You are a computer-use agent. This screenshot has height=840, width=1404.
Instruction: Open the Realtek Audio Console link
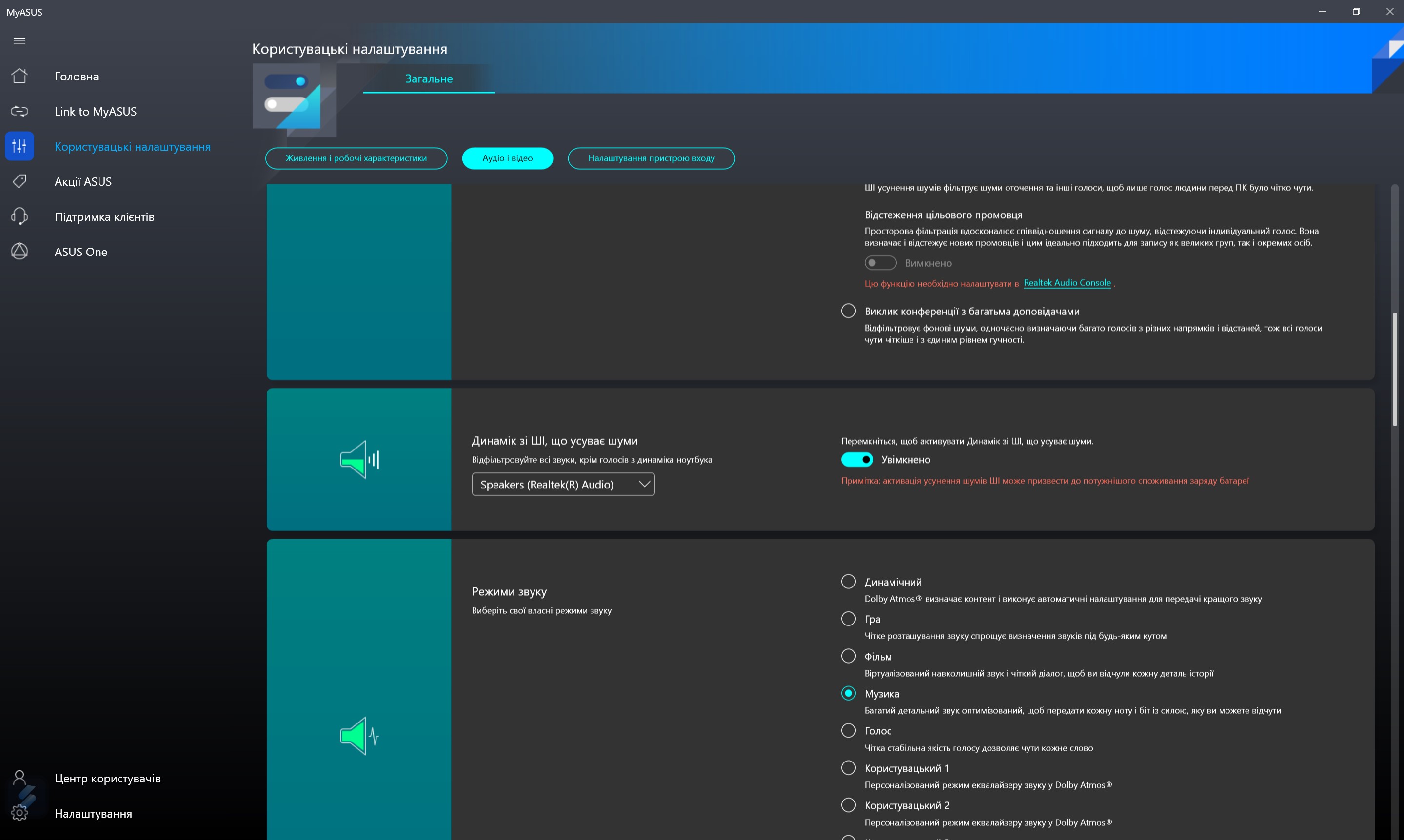(1067, 282)
